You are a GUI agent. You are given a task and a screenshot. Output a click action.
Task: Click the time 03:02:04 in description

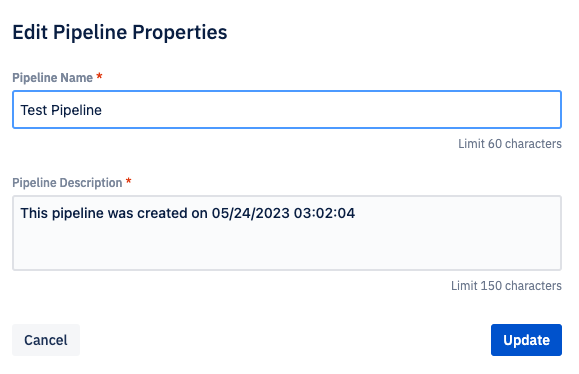[x=324, y=213]
